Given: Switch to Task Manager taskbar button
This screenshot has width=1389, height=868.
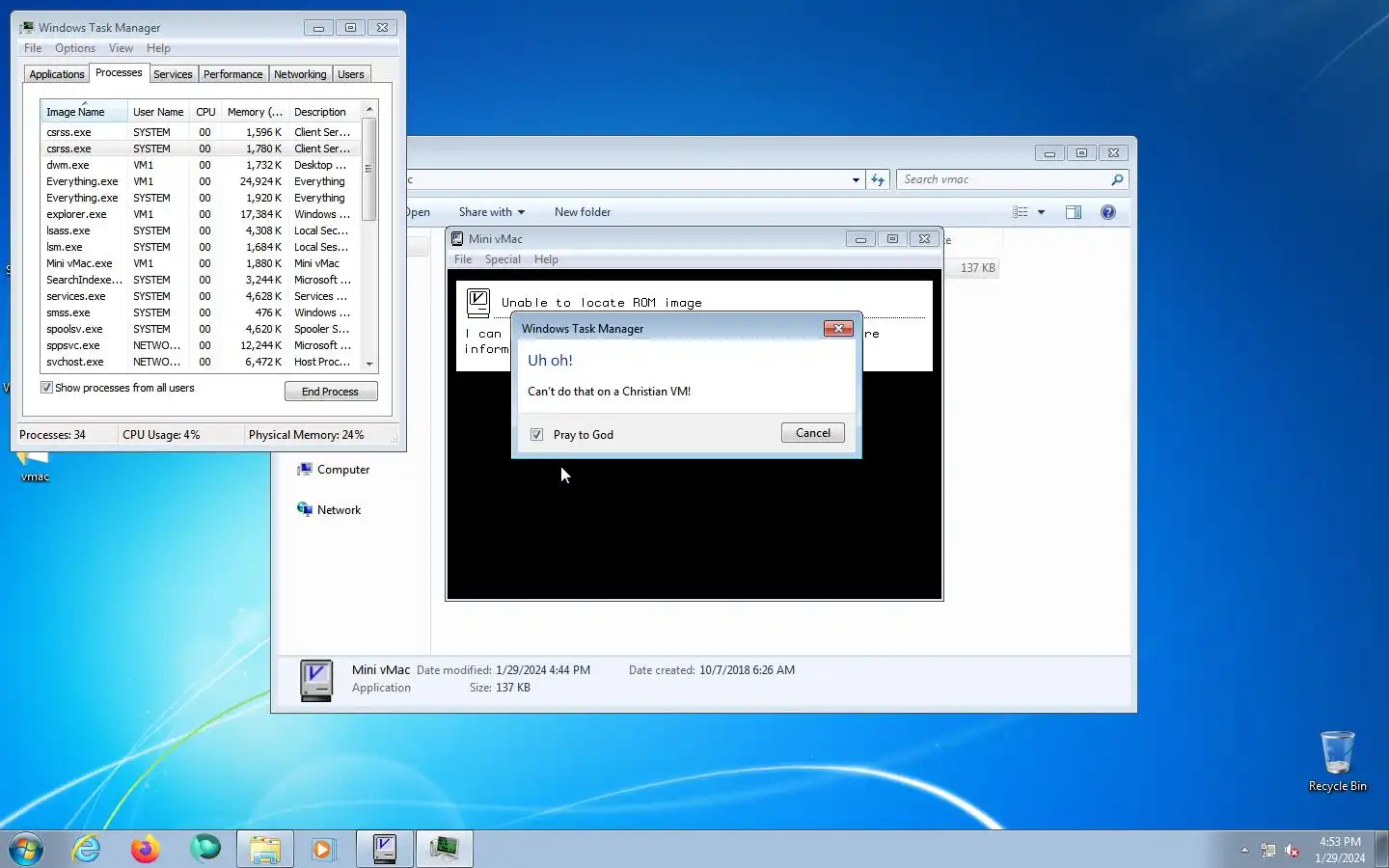Looking at the screenshot, I should coord(445,849).
